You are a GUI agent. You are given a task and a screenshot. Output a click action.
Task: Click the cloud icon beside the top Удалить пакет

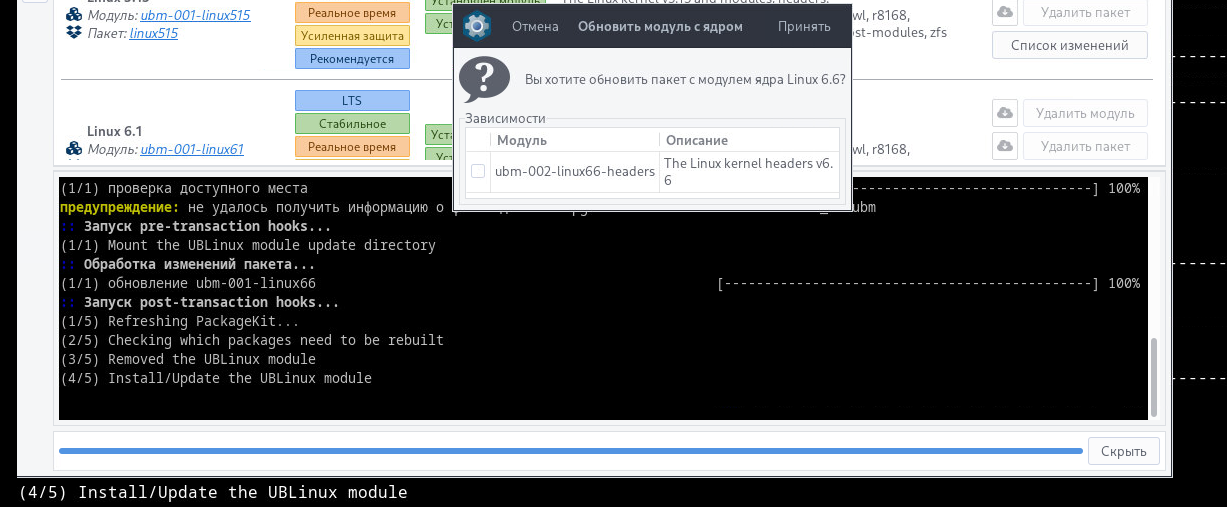coord(1005,13)
